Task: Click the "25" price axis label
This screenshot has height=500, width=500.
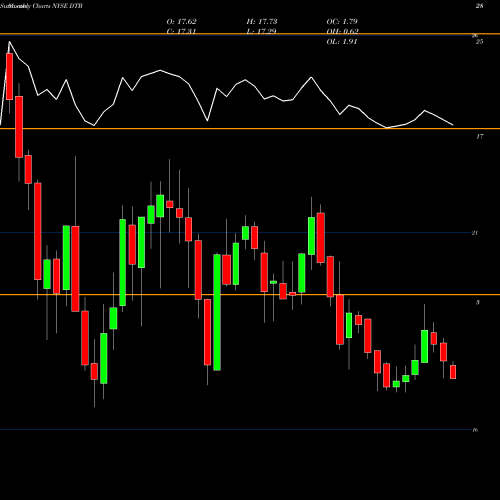Action: click(479, 42)
